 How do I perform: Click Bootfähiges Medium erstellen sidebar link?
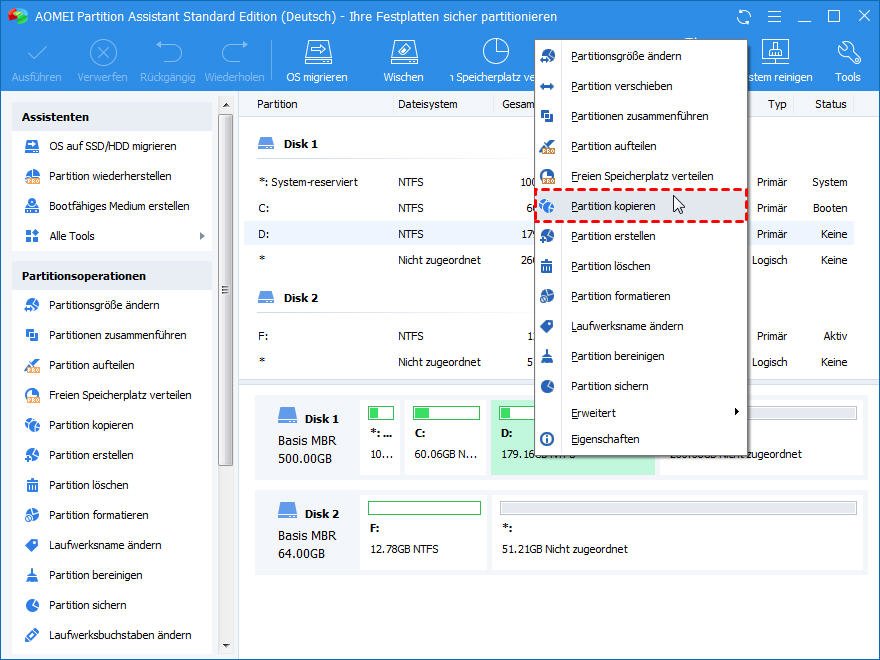coord(119,206)
